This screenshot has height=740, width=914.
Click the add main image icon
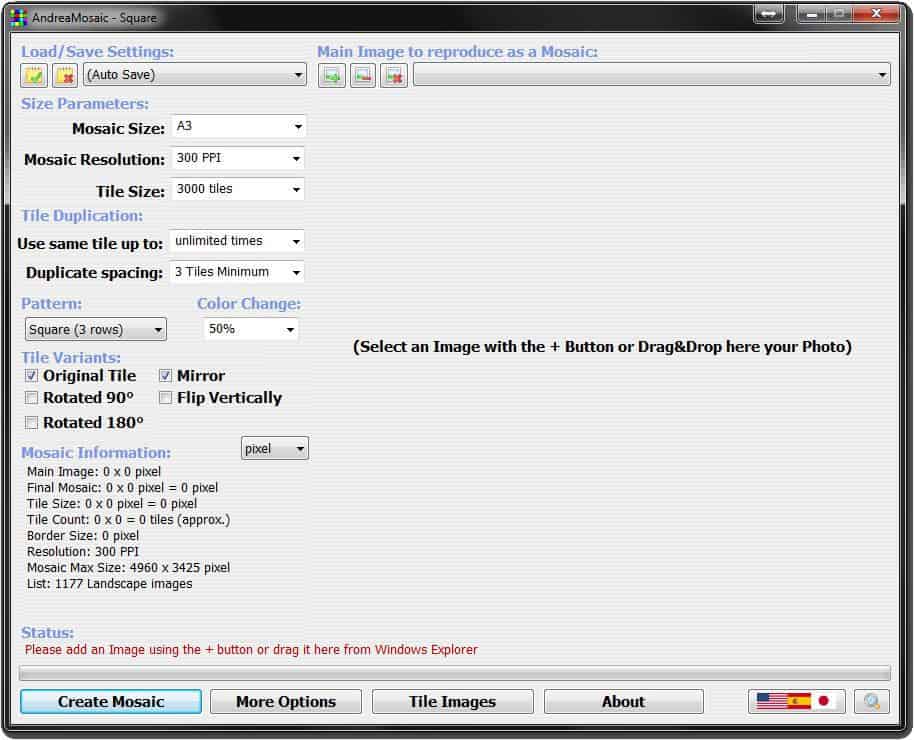tap(332, 75)
